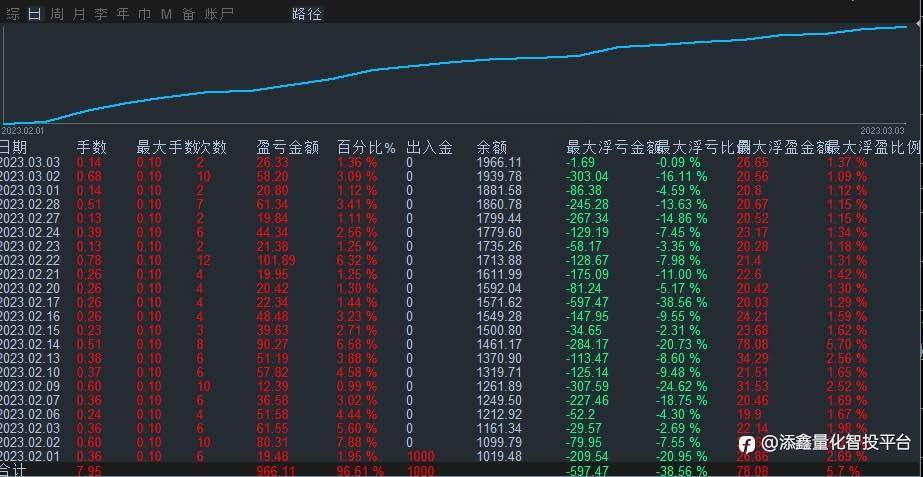
Task: Click balance value 1713.88
Action: (499, 260)
